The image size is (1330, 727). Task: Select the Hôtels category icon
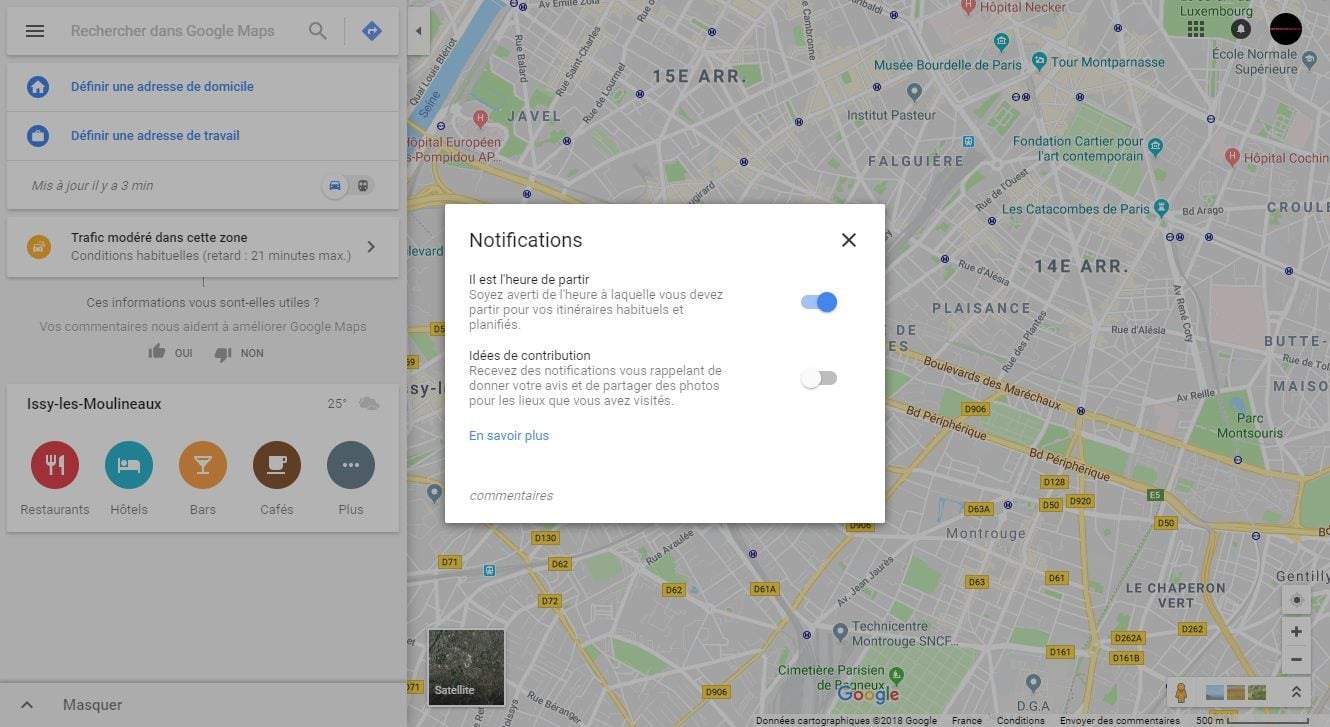129,465
